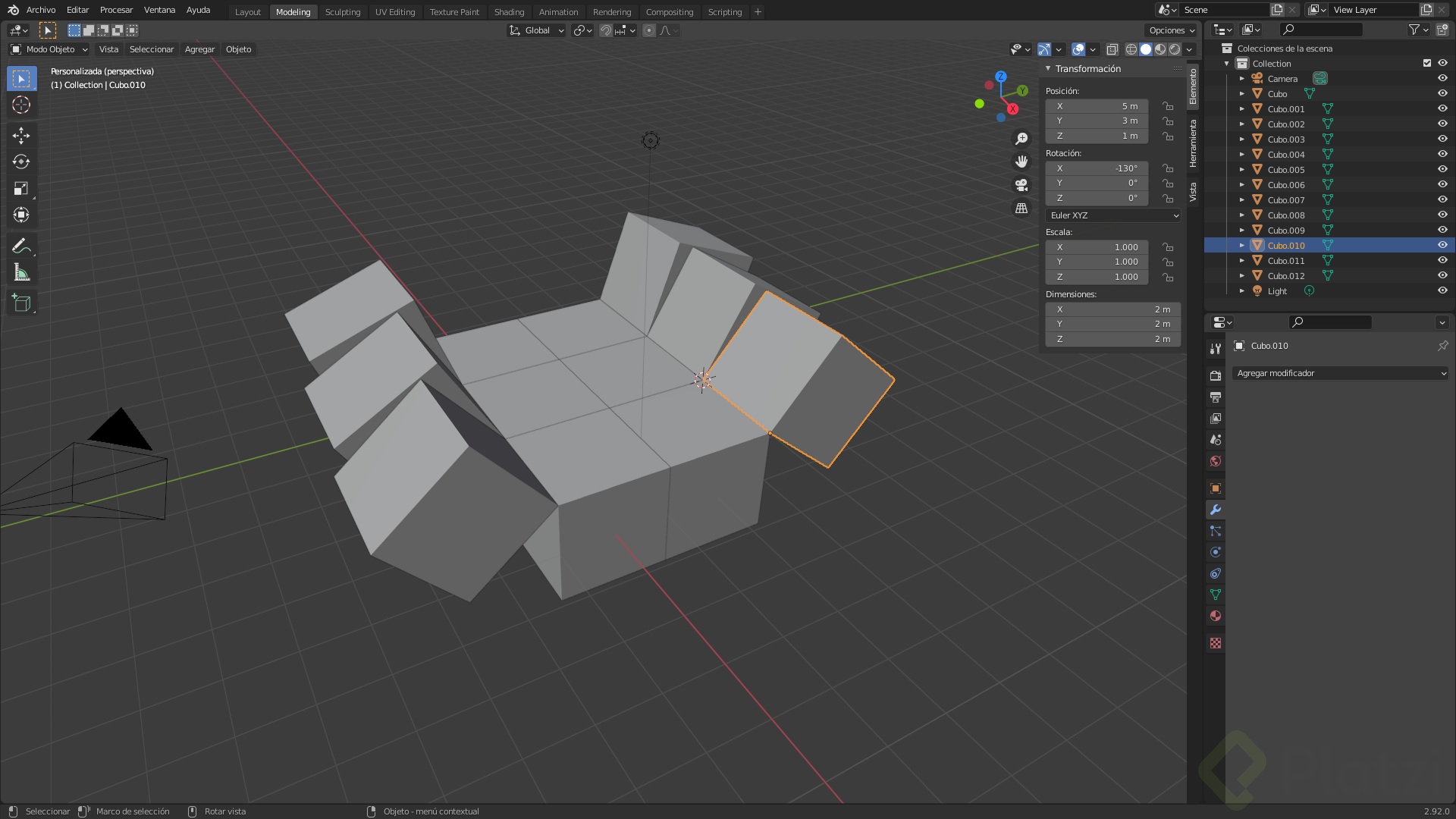Open the Euler XYZ rotation mode dropdown
The height and width of the screenshot is (819, 1456).
pos(1112,215)
